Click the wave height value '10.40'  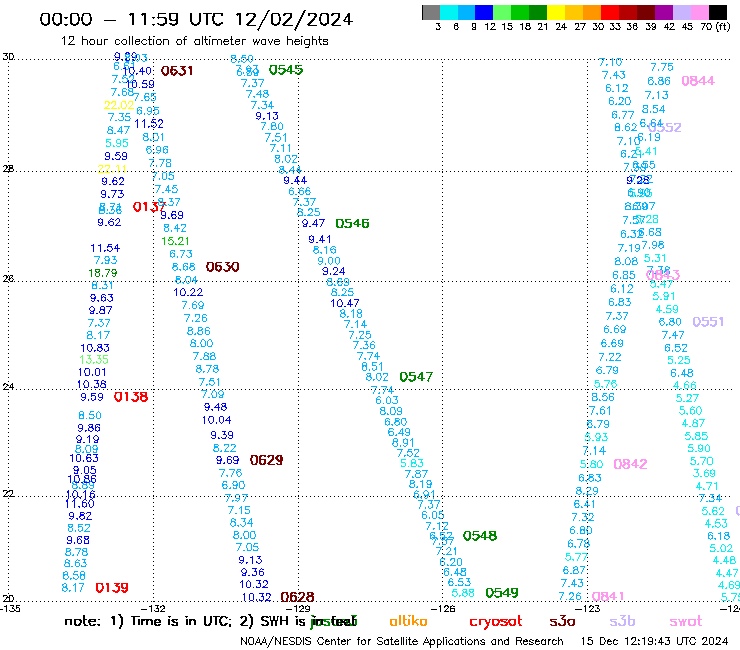(137, 71)
